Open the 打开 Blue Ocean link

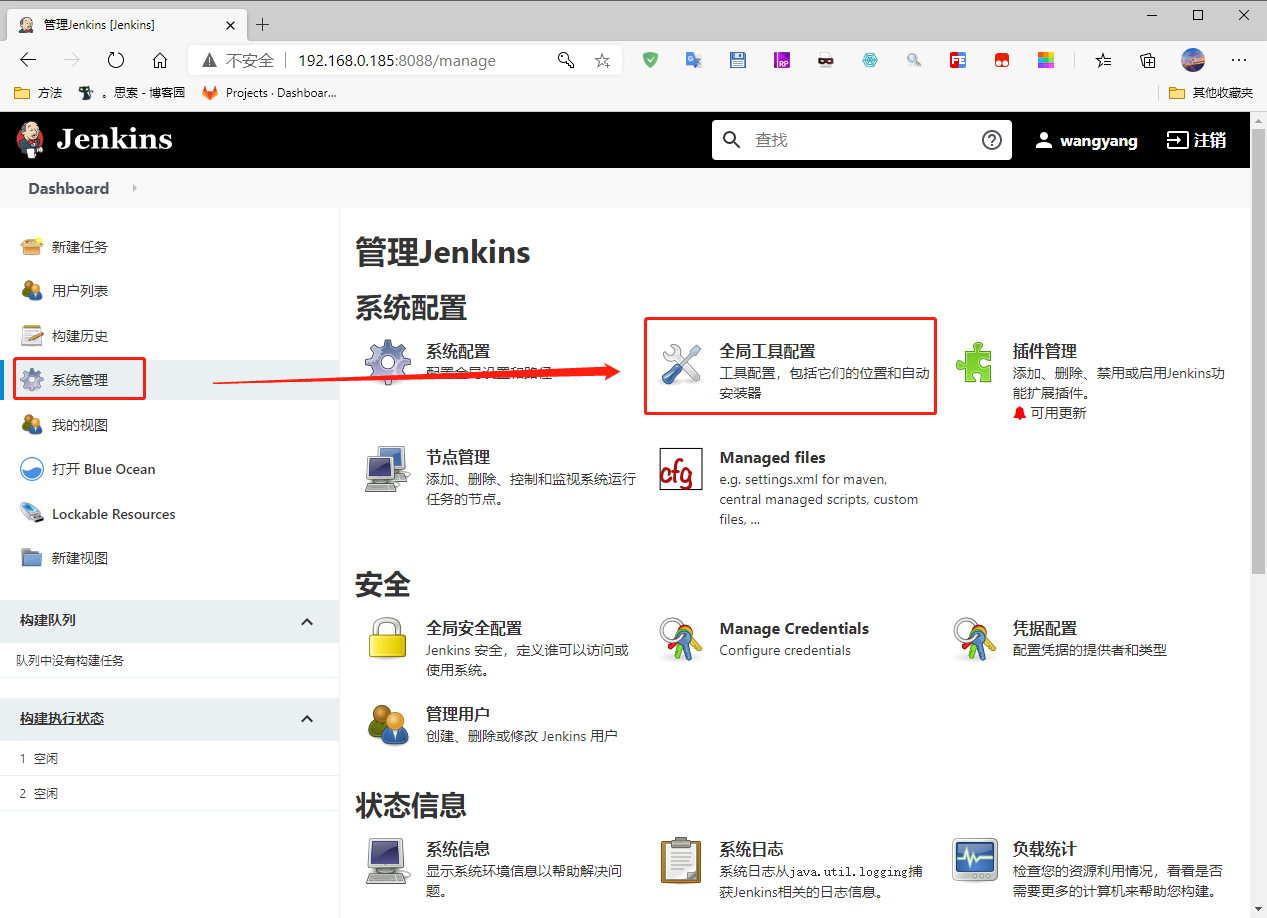click(x=104, y=469)
